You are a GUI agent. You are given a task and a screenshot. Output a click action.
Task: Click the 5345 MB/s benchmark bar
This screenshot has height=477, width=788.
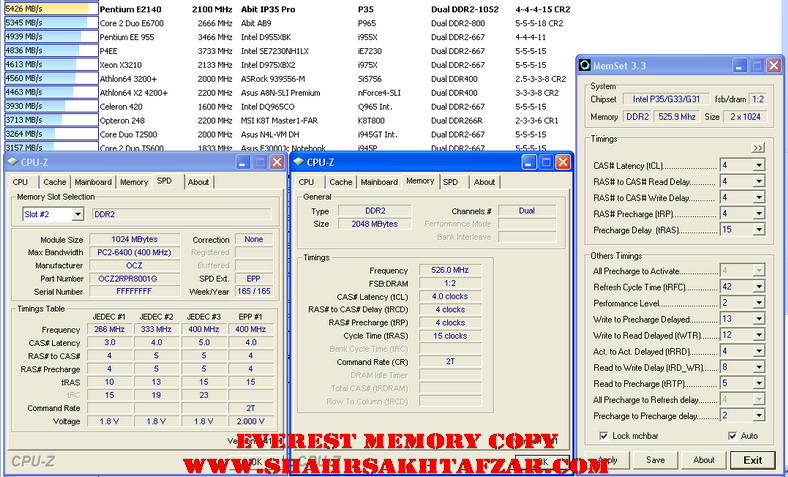[x=50, y=23]
